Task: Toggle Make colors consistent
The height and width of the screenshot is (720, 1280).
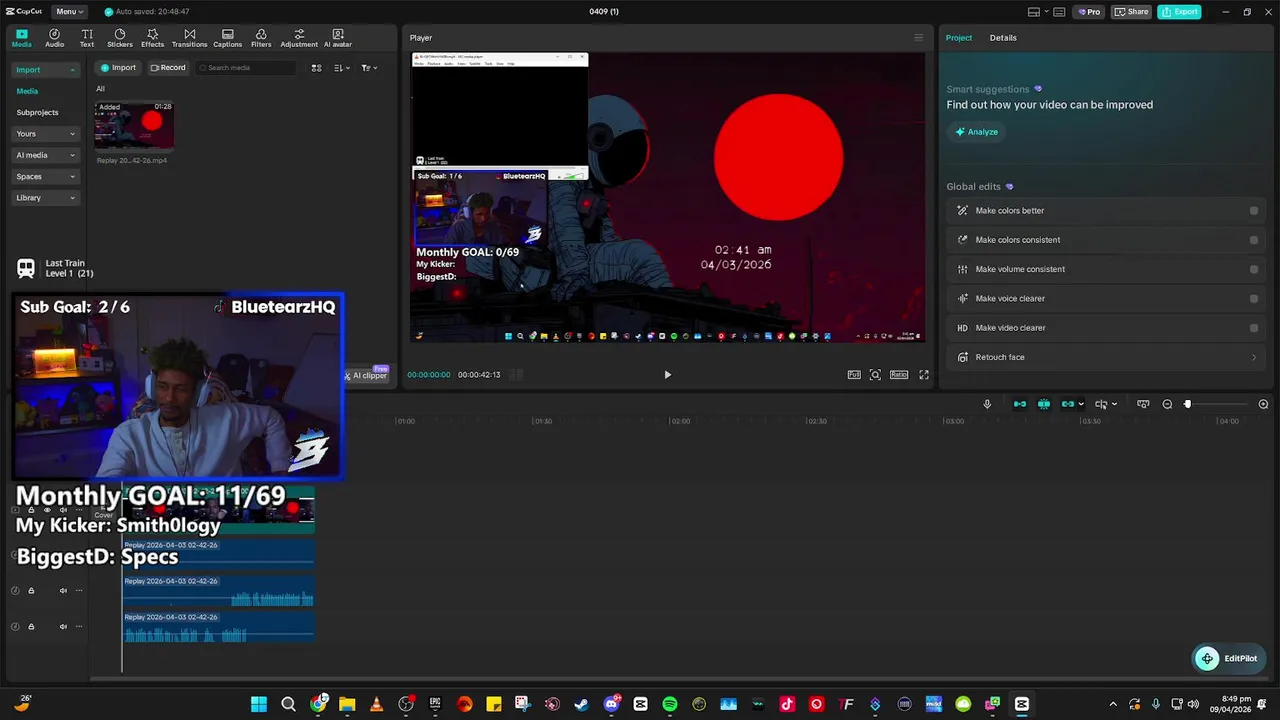Action: point(1253,240)
